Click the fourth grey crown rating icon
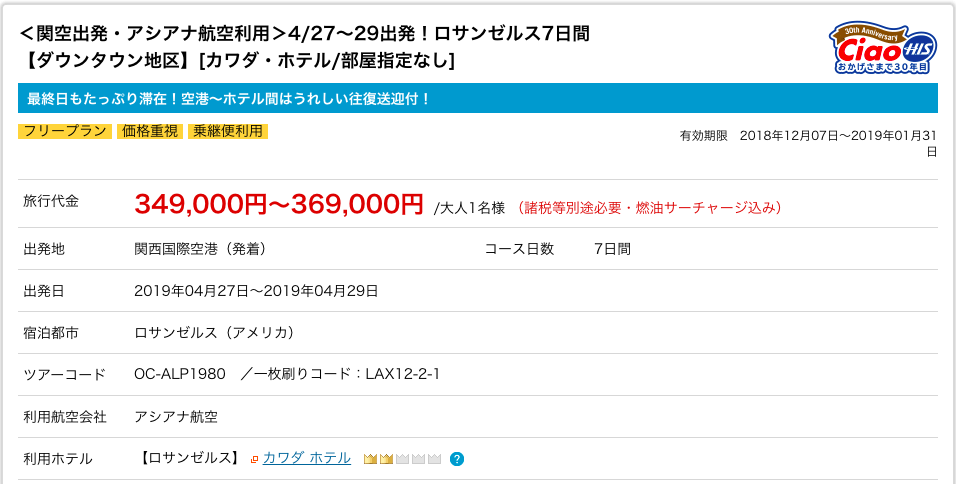Screen dimensions: 956x484 [418, 459]
